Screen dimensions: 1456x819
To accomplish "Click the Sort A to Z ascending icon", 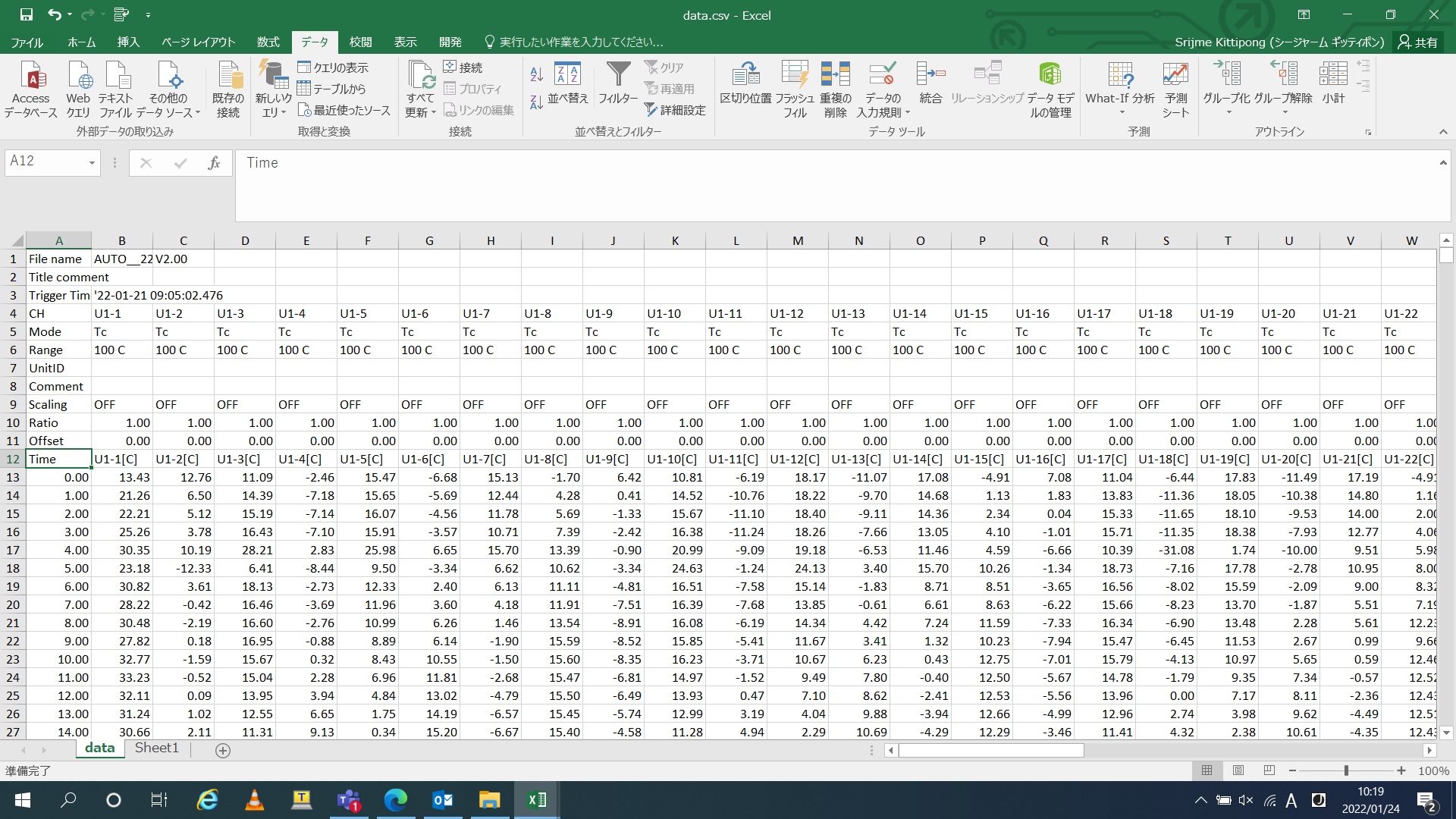I will coord(537,74).
